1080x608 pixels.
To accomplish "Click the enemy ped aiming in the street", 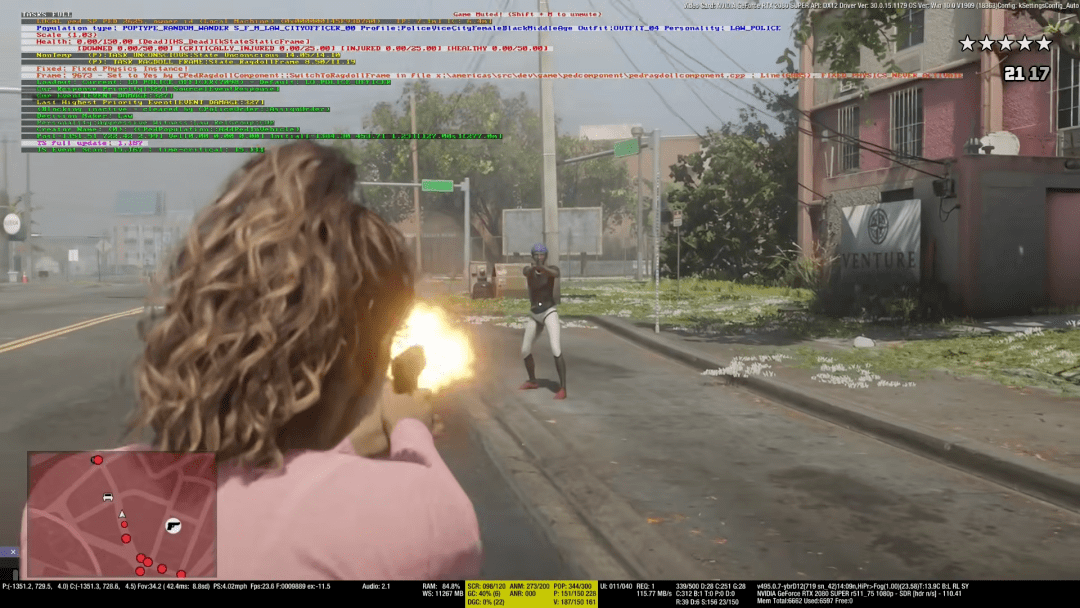I will click(x=542, y=321).
